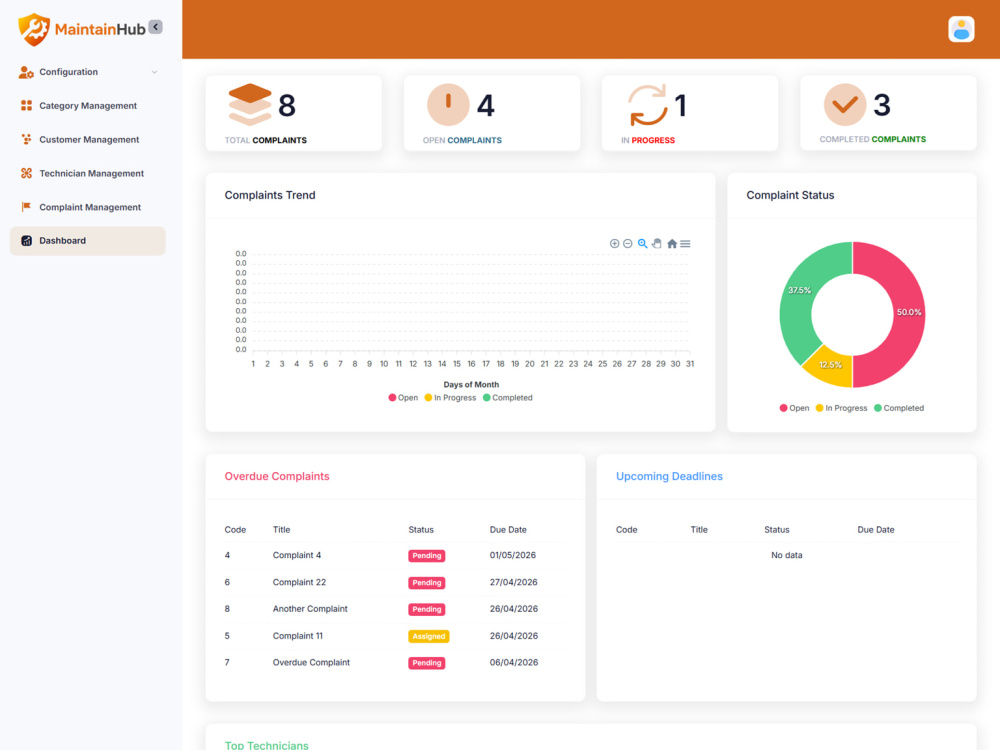The width and height of the screenshot is (1000, 750).
Task: Click the due date 27/04/2026
Action: [x=513, y=582]
